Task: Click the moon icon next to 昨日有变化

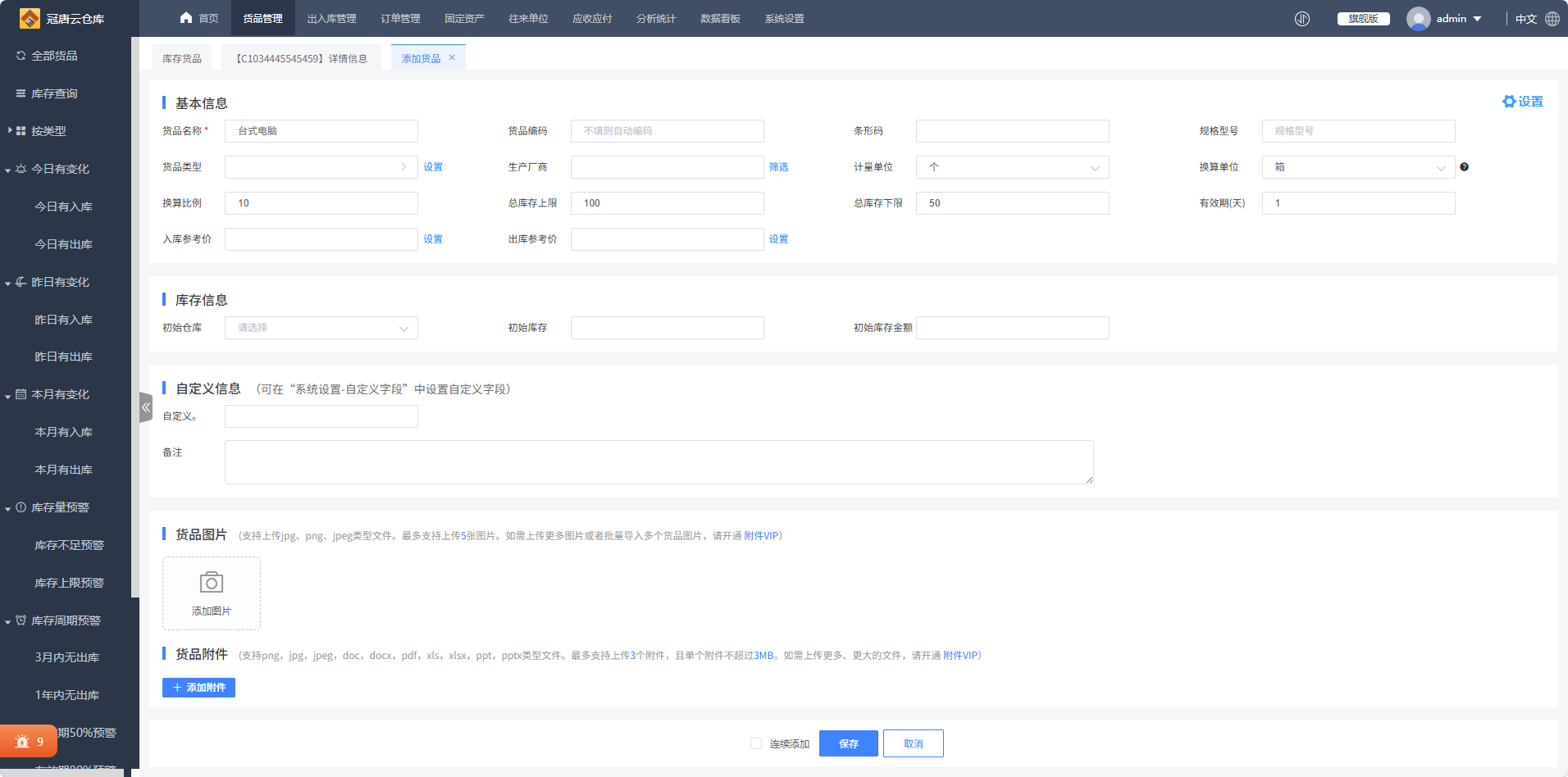Action: [x=21, y=282]
